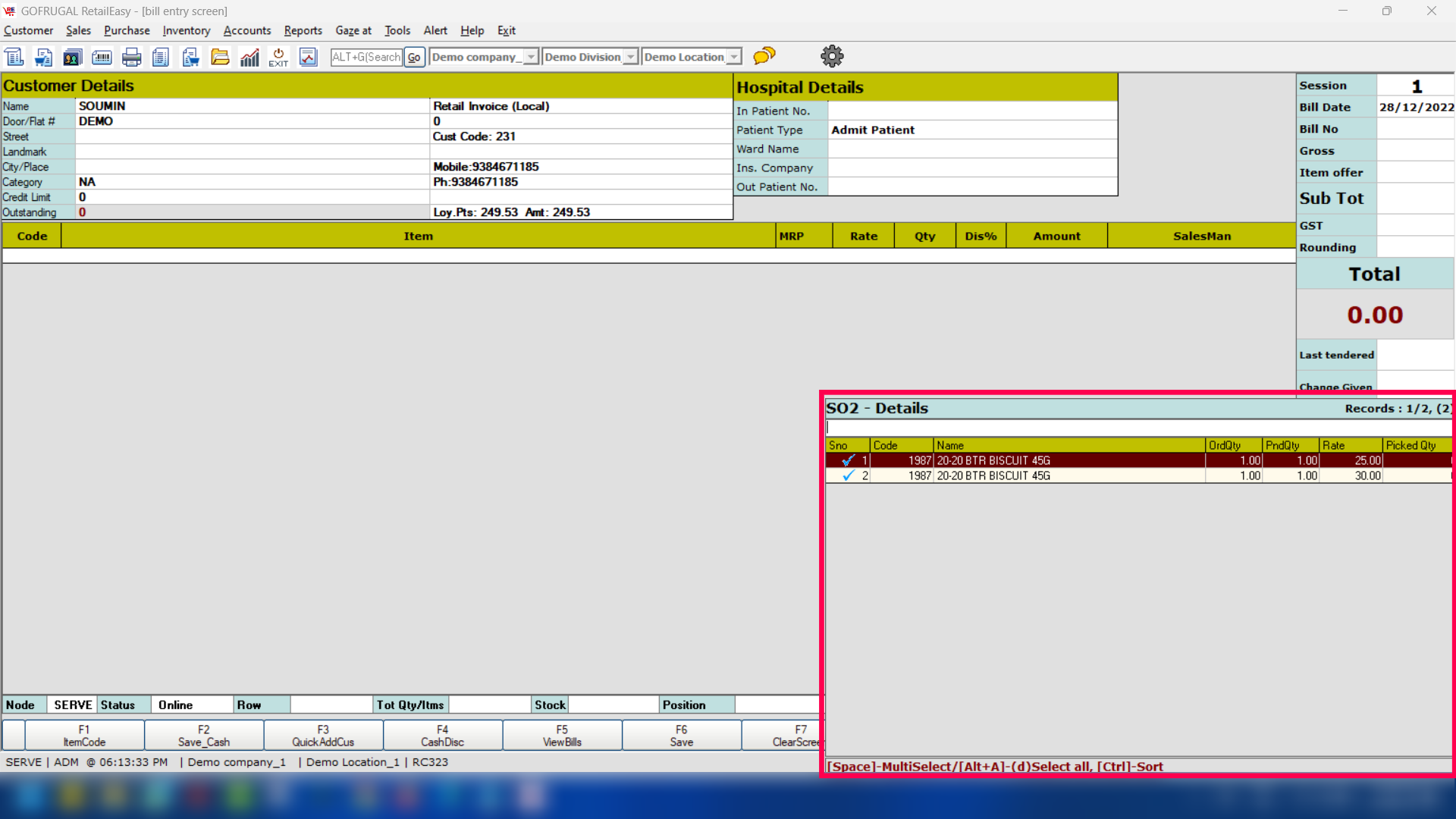Expand the Demo company dropdown
Image resolution: width=1456 pixels, height=819 pixels.
point(531,57)
